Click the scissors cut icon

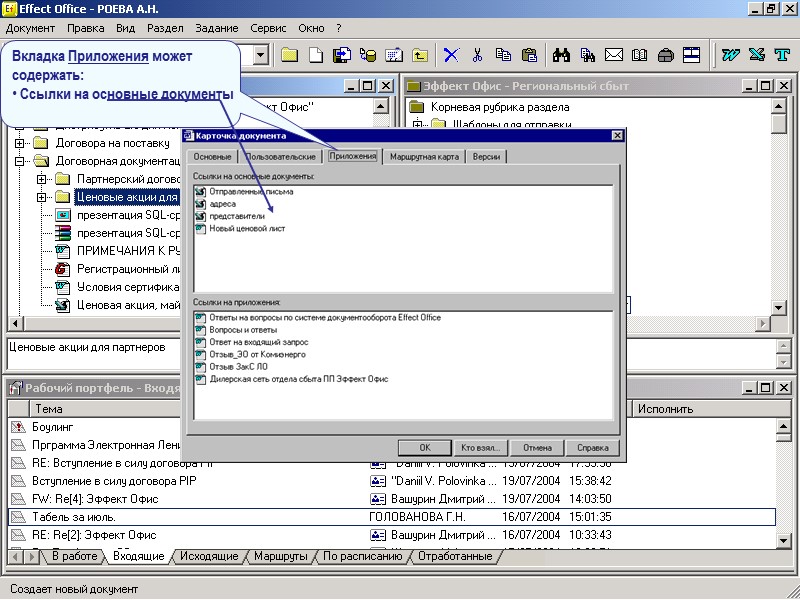click(478, 55)
